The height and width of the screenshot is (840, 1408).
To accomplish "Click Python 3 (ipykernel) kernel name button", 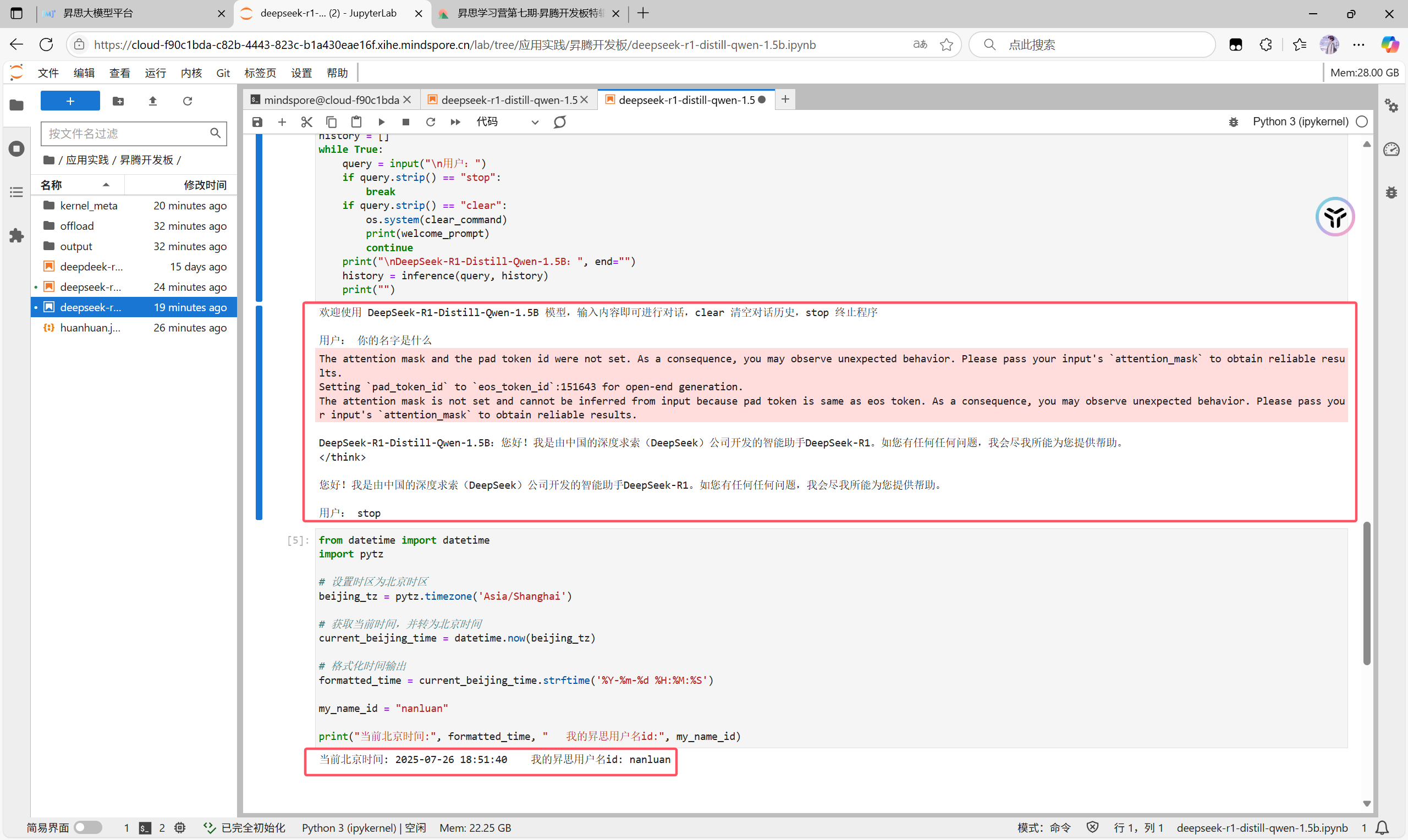I will pos(1300,121).
